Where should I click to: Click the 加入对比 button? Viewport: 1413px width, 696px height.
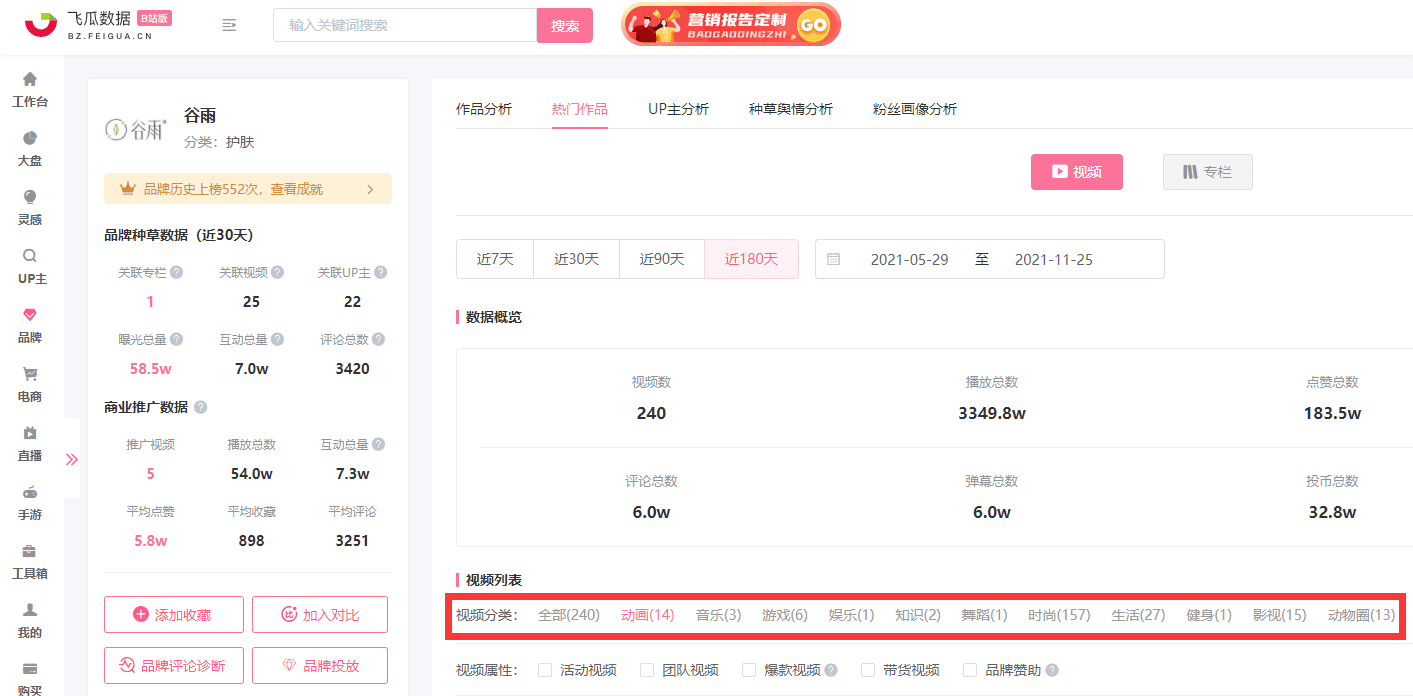pos(320,615)
